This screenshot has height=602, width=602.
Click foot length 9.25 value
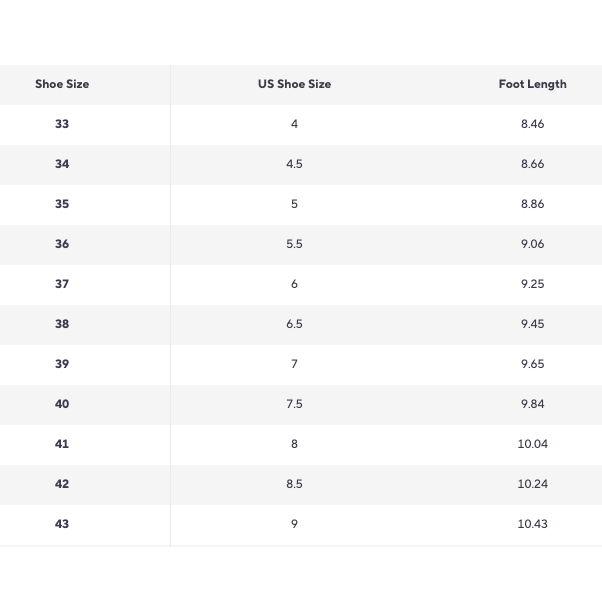(x=532, y=284)
